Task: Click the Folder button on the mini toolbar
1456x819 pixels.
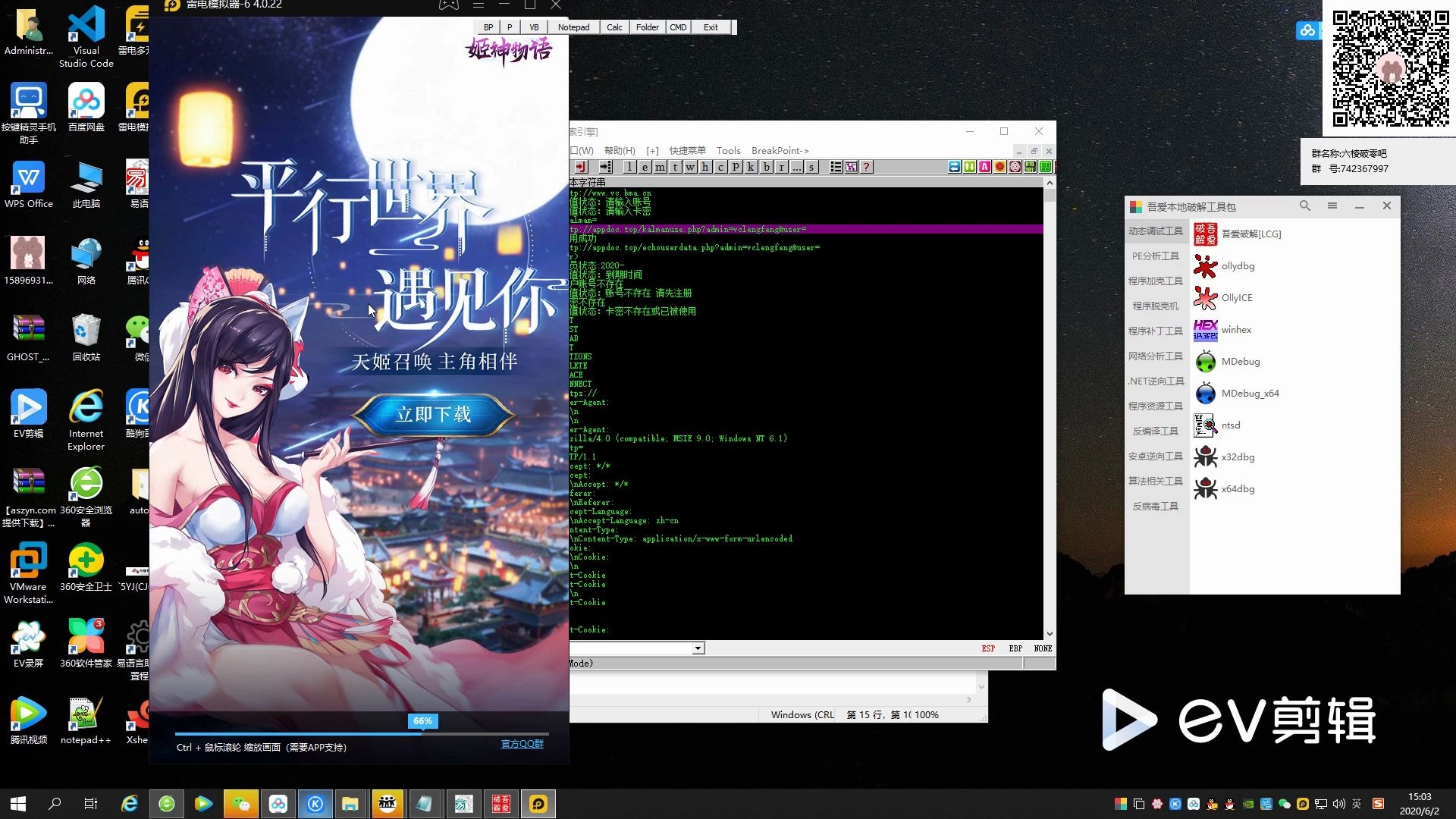Action: click(x=648, y=27)
